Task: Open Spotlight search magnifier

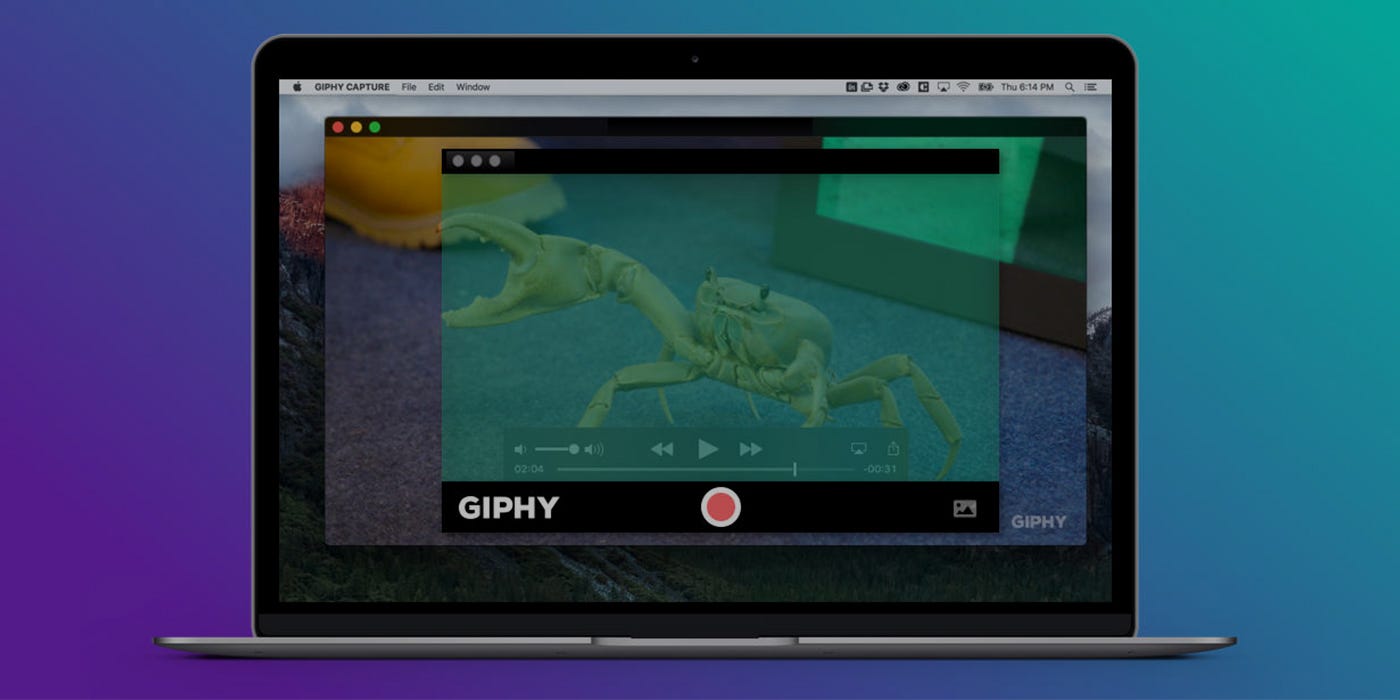Action: coord(1070,87)
